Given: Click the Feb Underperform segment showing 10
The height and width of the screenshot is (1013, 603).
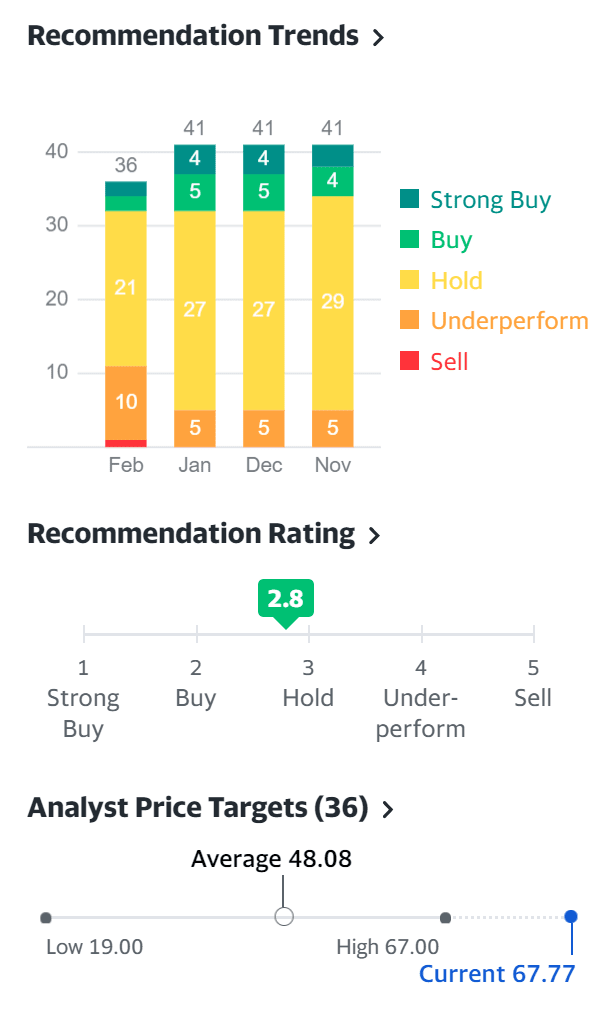Looking at the screenshot, I should pos(126,402).
